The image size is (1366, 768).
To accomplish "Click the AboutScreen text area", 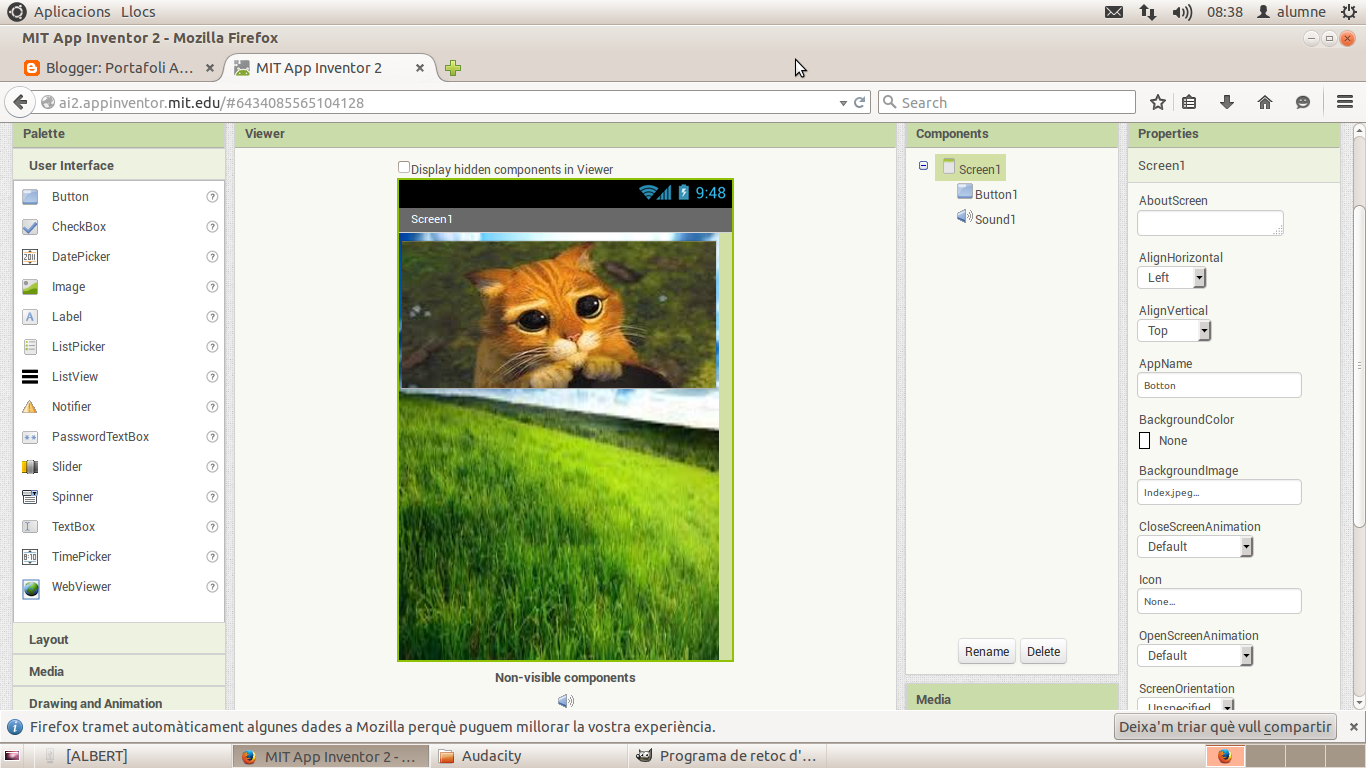I will tap(1211, 223).
